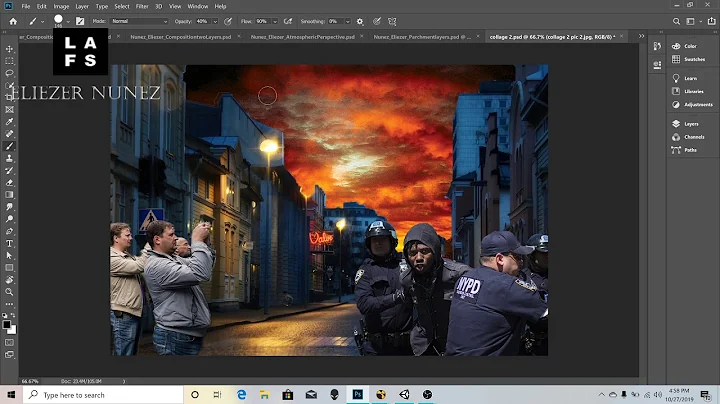Select the Path Selection tool
720x404 pixels.
click(9, 256)
